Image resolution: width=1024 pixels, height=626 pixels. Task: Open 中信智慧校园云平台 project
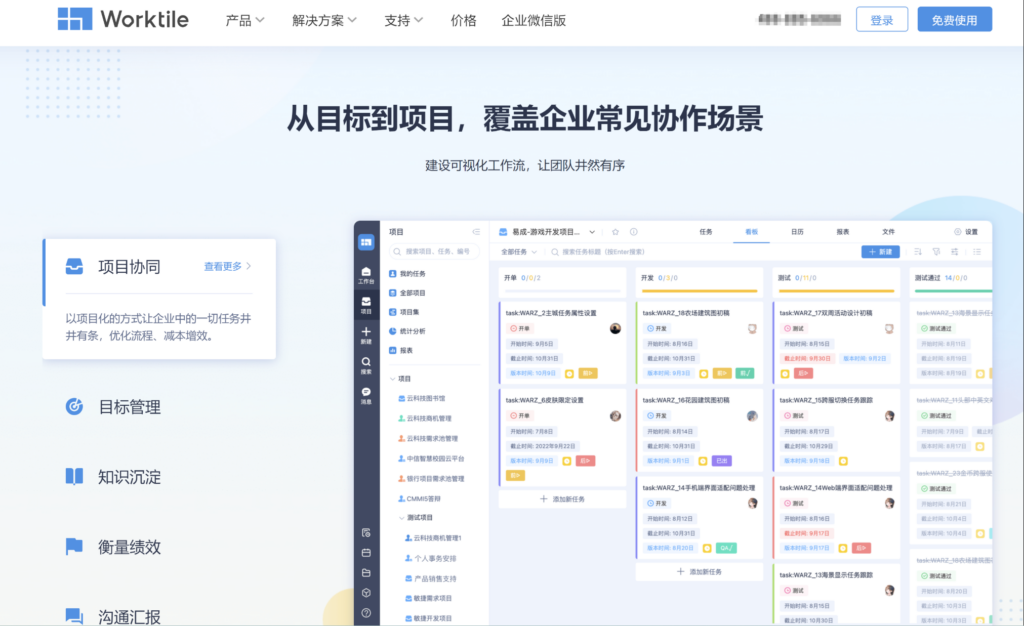(x=431, y=459)
